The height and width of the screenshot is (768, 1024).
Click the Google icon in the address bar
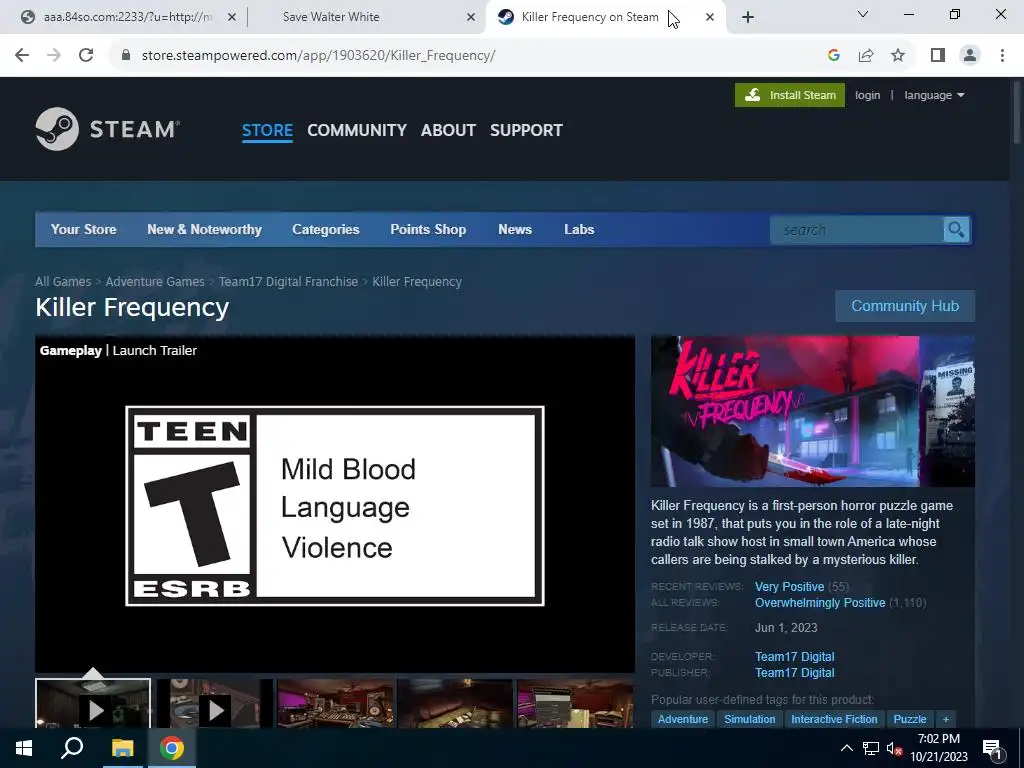pos(833,56)
